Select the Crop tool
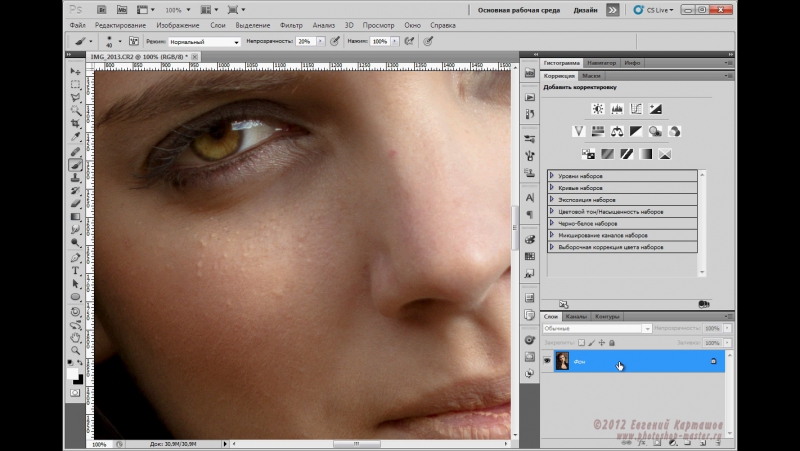The width and height of the screenshot is (800, 451). tap(75, 125)
